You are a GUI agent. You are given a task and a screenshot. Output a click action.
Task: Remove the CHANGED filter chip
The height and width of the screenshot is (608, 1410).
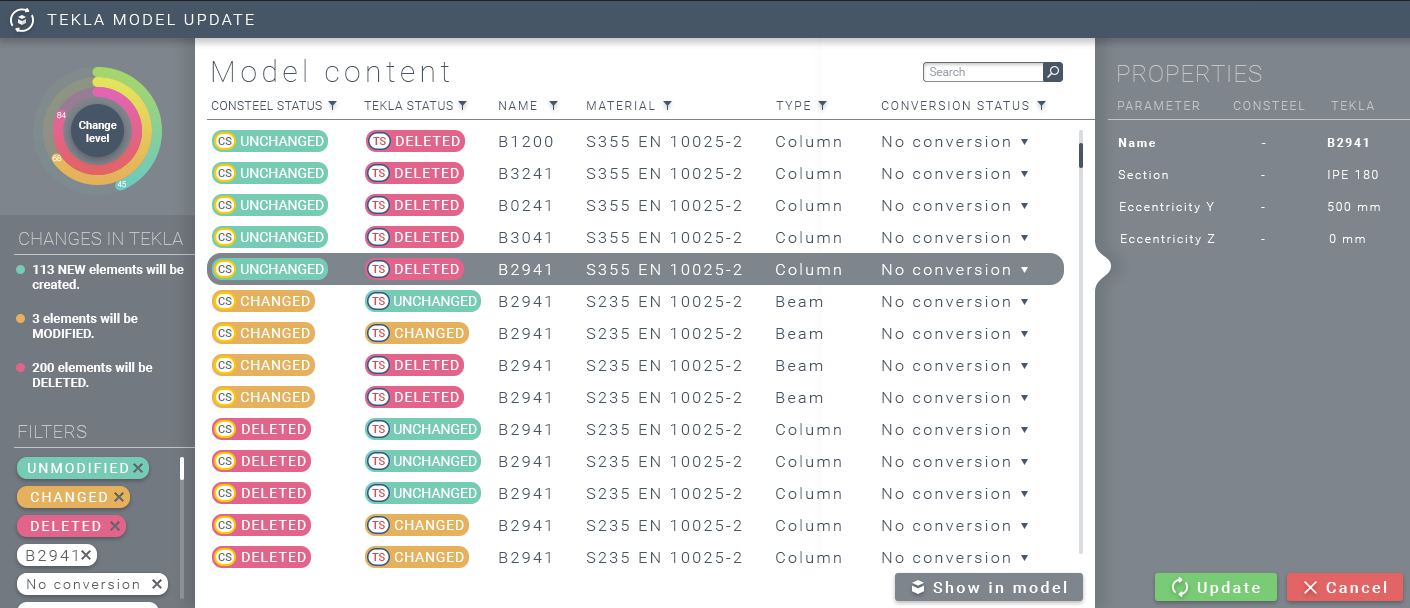coord(119,497)
